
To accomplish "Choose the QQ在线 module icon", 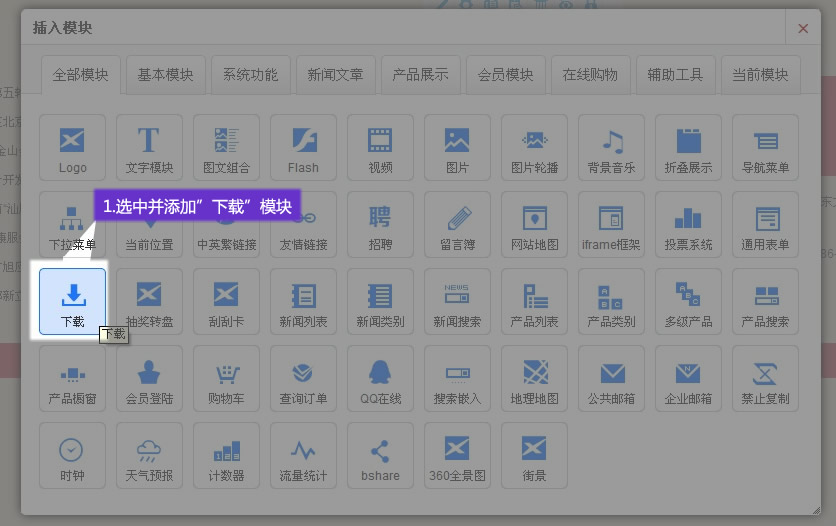I will (x=380, y=379).
